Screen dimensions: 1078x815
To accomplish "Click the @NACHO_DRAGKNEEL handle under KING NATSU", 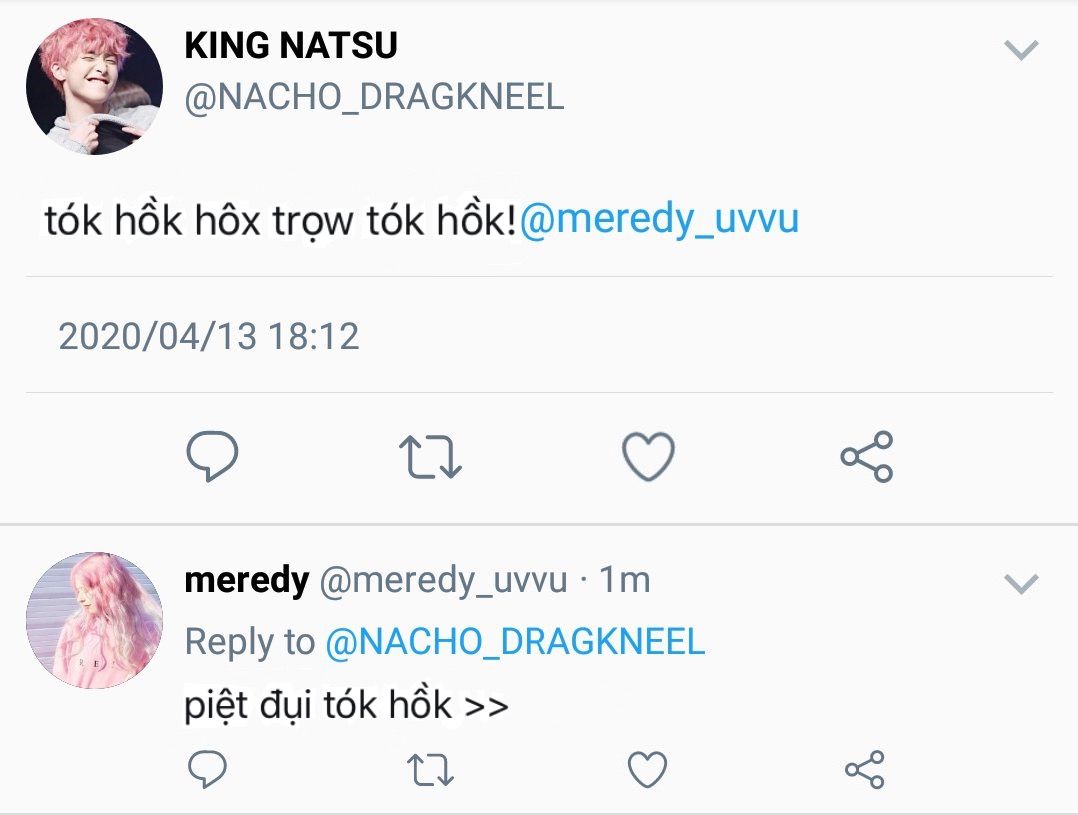I will 374,96.
